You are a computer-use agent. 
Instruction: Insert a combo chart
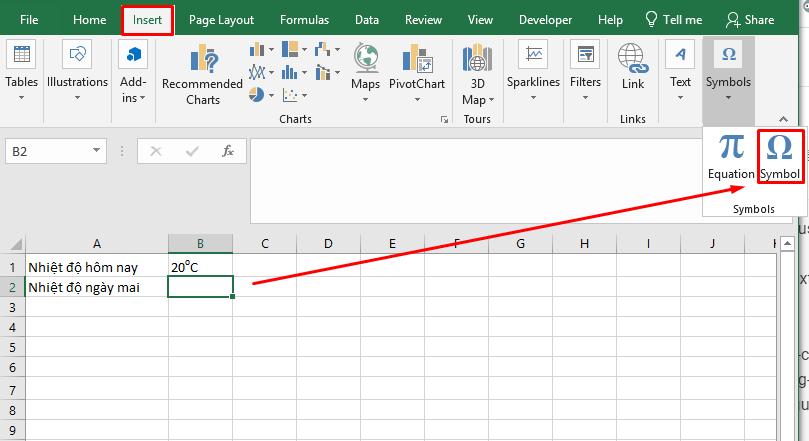327,72
